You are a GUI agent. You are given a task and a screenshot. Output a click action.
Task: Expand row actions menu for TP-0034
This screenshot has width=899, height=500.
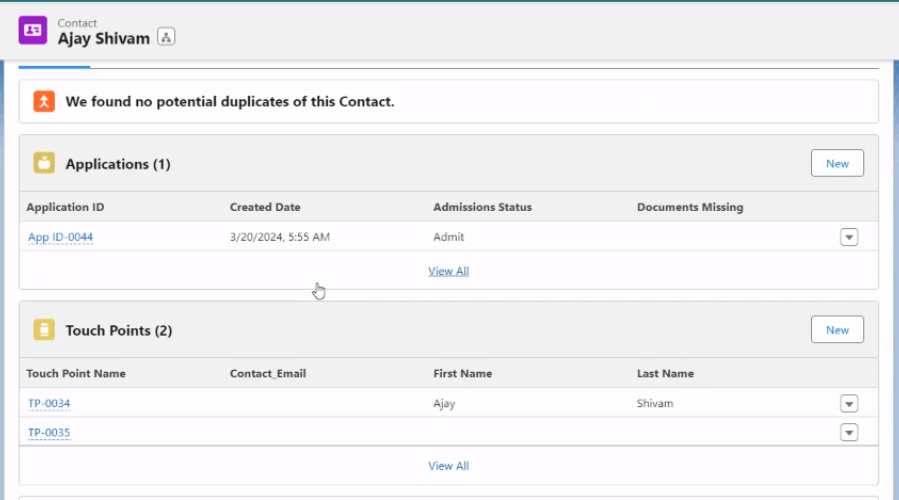click(849, 403)
